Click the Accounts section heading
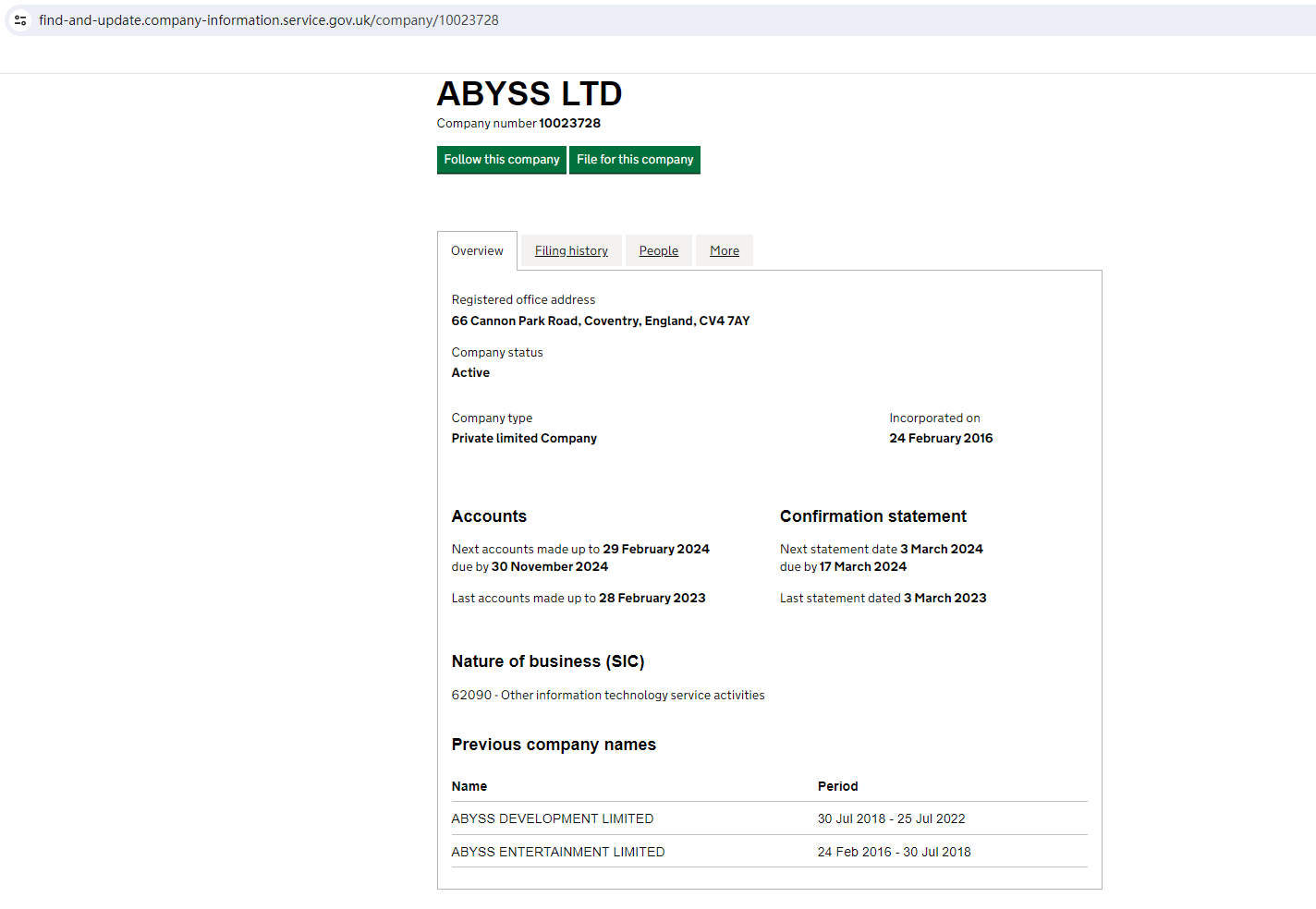 point(489,516)
